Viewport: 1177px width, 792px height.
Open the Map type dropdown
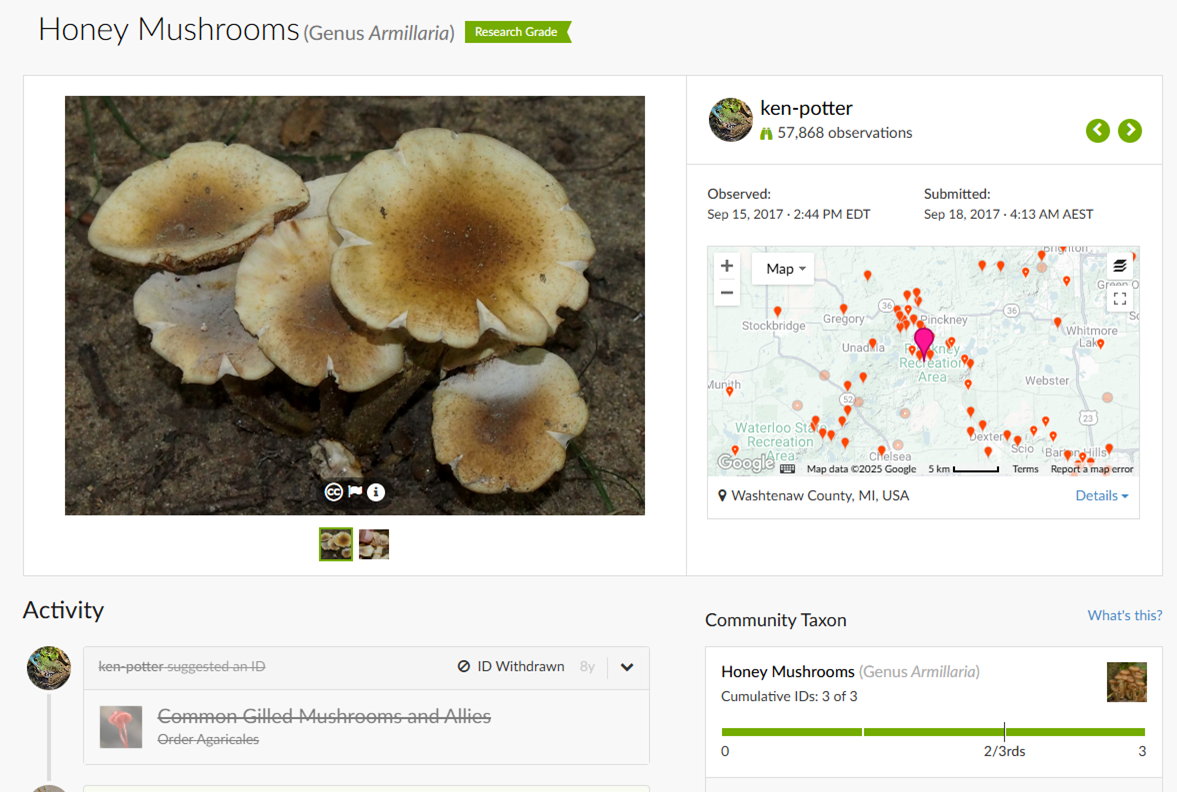[784, 269]
